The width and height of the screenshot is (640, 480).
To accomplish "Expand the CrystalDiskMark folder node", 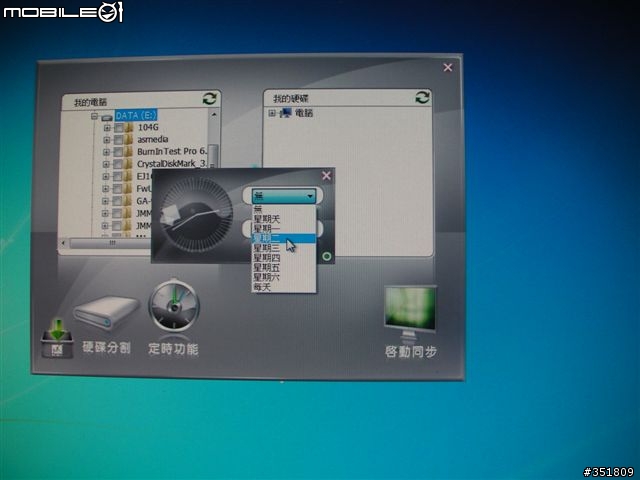I will click(106, 164).
